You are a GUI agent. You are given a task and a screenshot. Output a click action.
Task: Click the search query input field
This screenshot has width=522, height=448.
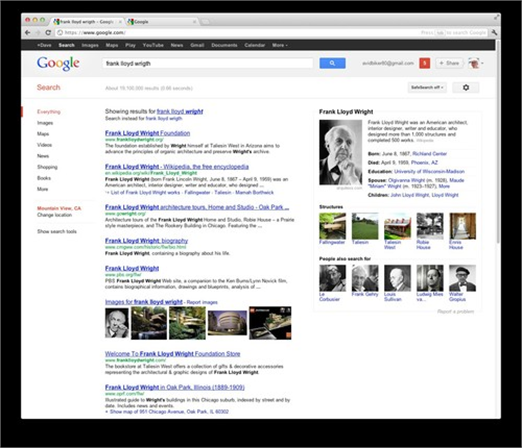(208, 63)
